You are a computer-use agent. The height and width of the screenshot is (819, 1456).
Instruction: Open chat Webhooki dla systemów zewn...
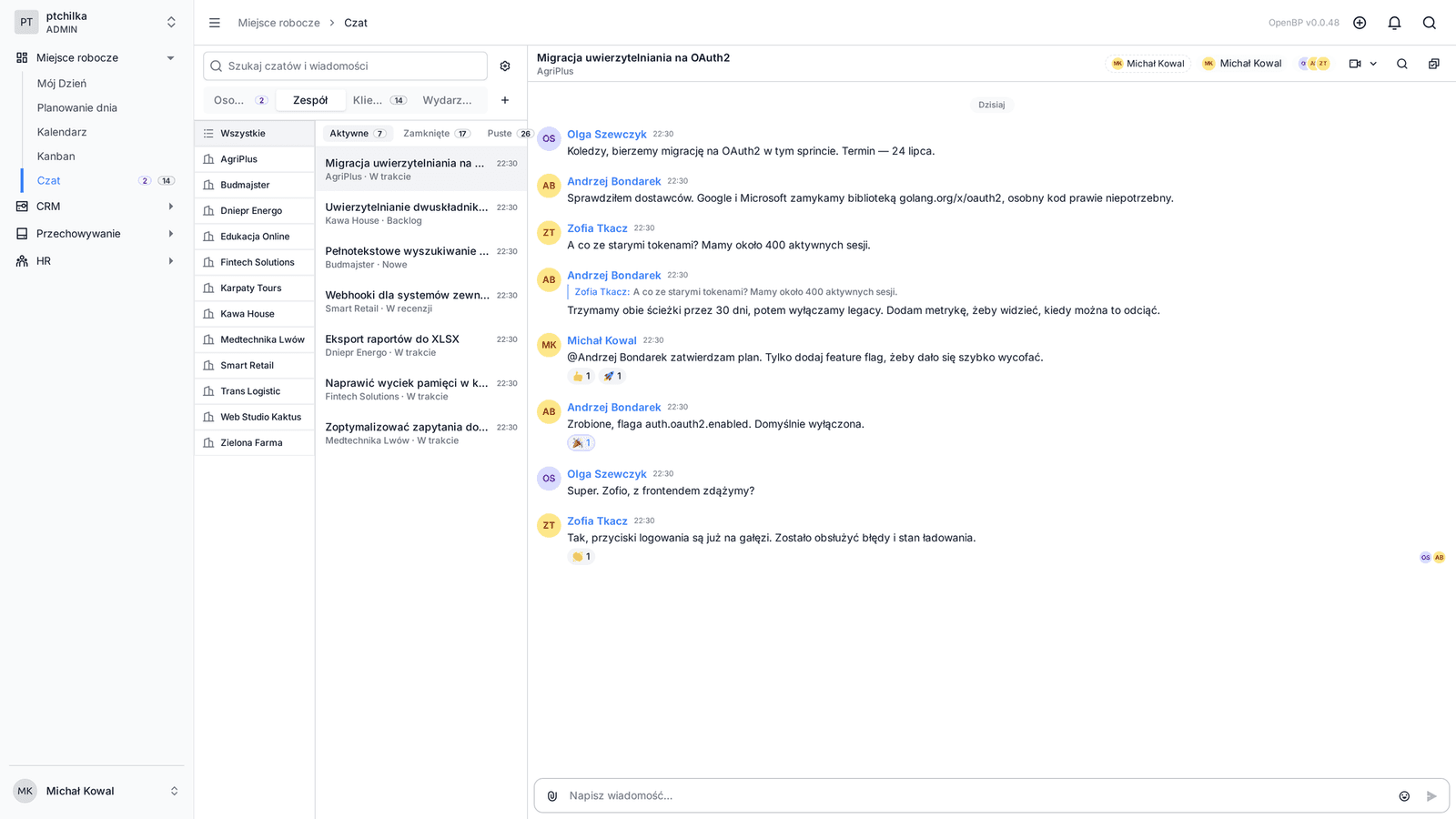(x=421, y=301)
